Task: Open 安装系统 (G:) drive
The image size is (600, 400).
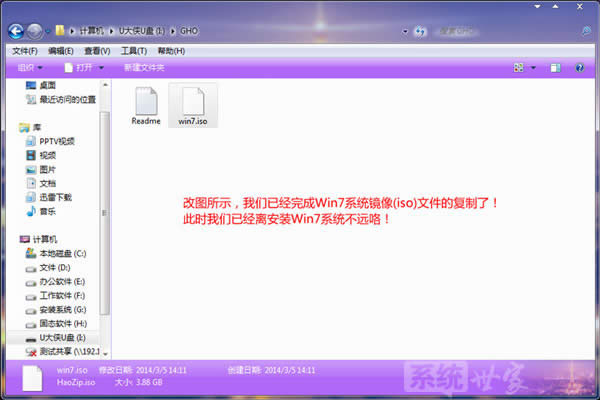Action: [56, 310]
